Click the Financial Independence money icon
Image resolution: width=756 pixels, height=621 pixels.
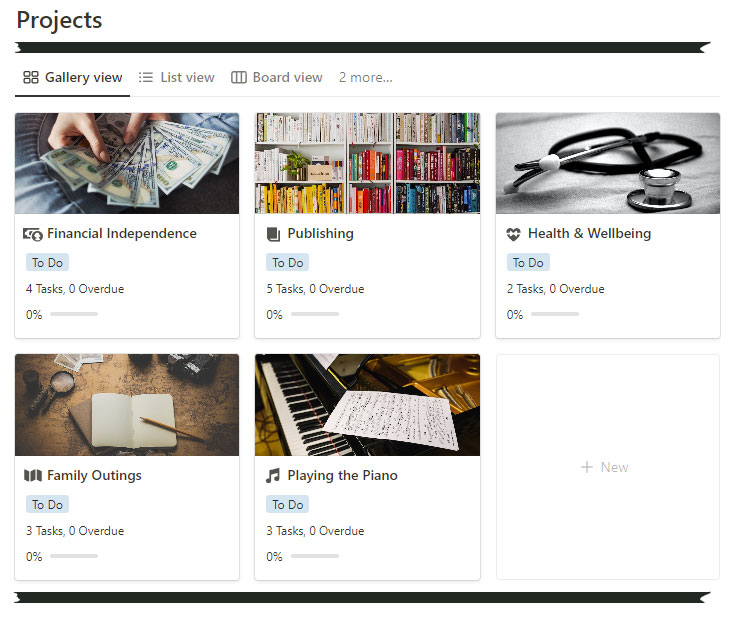(x=33, y=235)
